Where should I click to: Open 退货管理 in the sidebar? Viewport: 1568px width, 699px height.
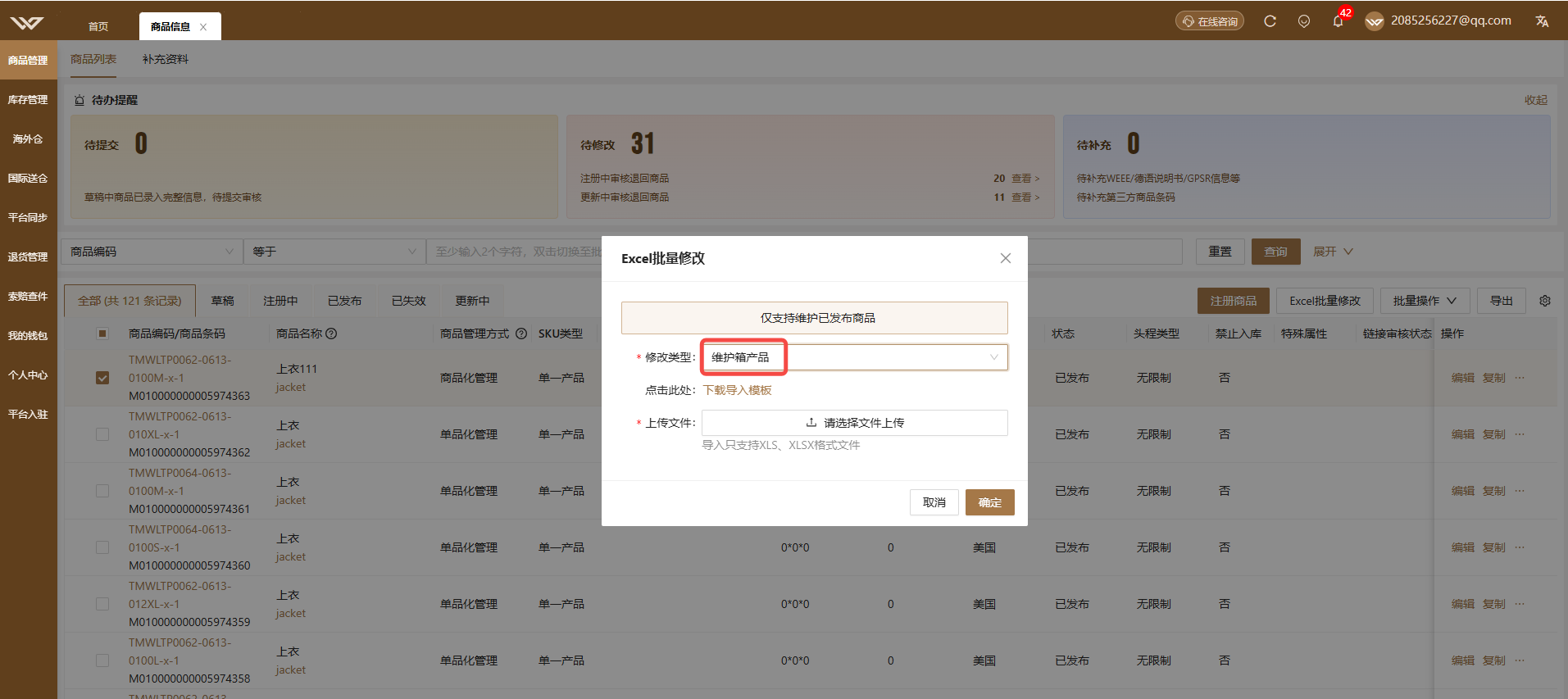click(x=28, y=257)
